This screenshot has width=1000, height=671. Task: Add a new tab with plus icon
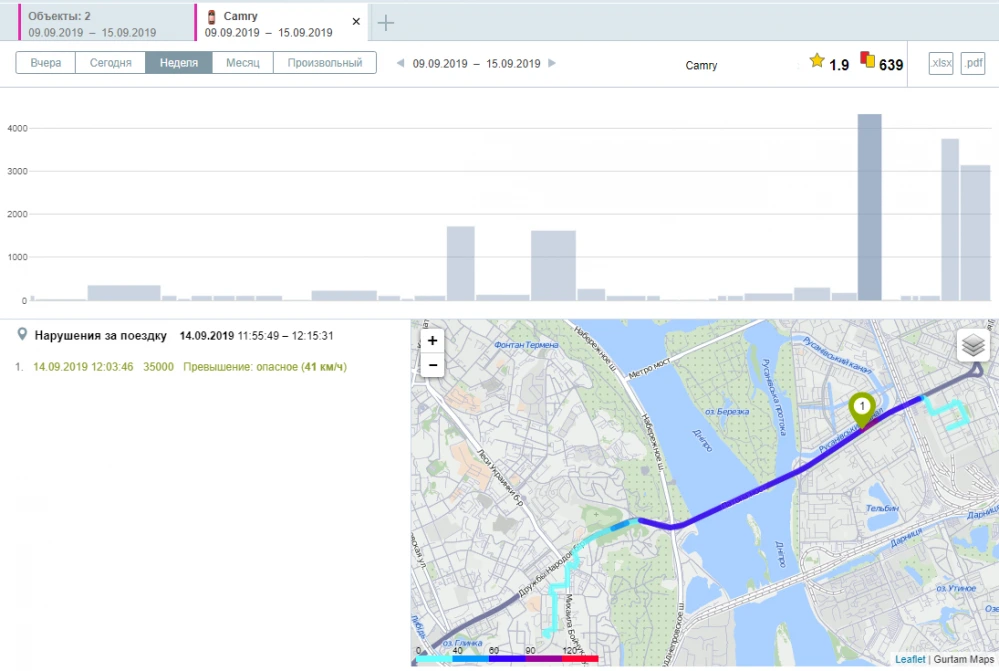pyautogui.click(x=386, y=23)
